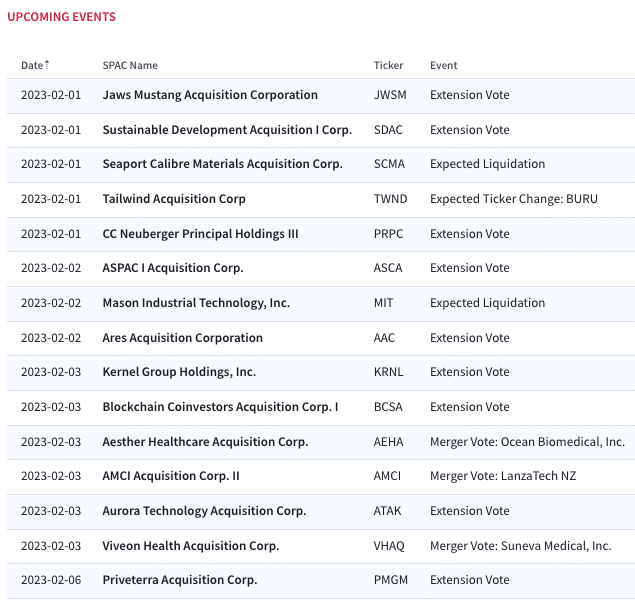The height and width of the screenshot is (603, 635).
Task: Sort by SPAC Name column header
Action: point(130,65)
